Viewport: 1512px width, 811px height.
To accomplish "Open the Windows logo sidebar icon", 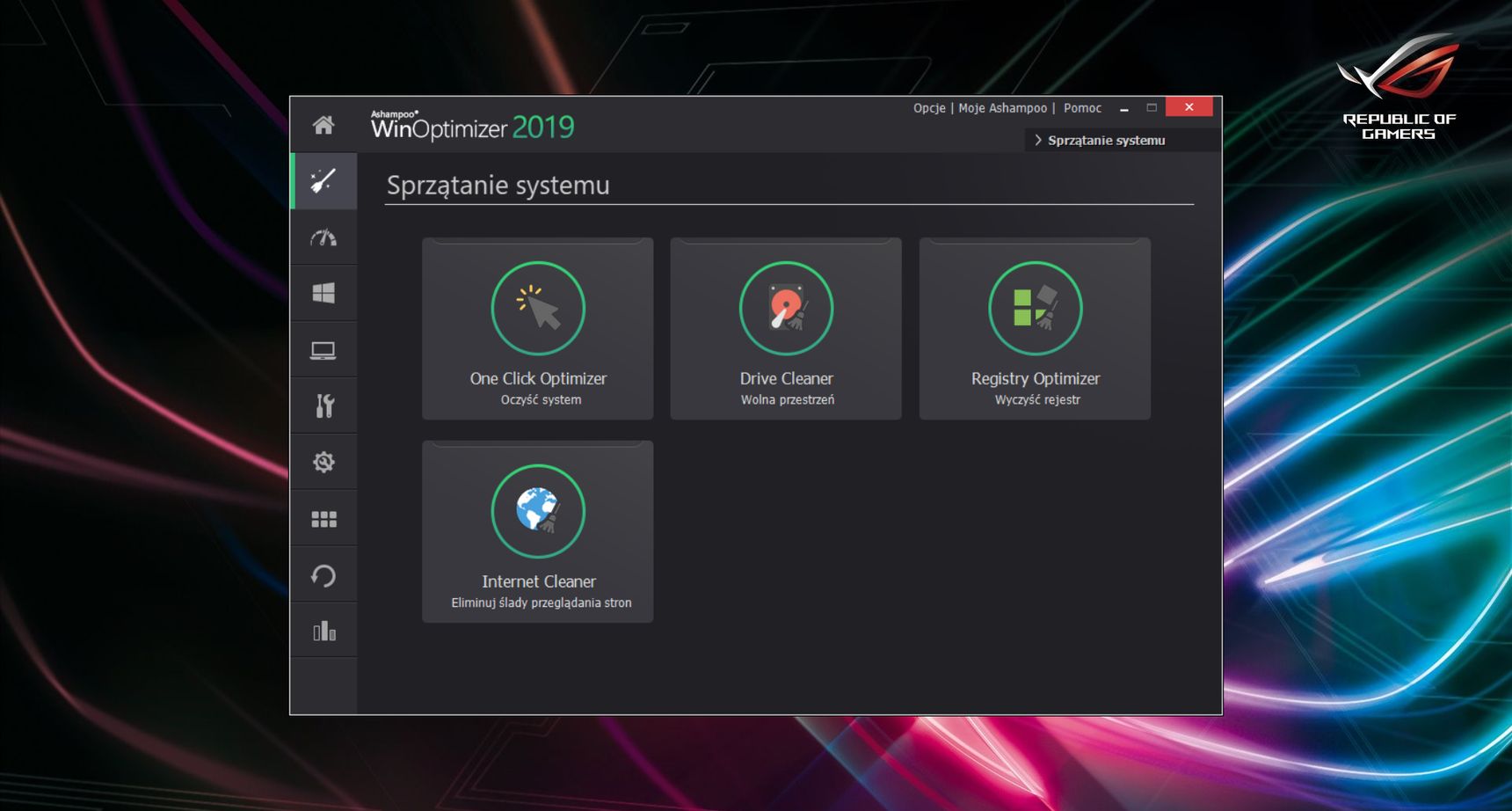I will 323,293.
